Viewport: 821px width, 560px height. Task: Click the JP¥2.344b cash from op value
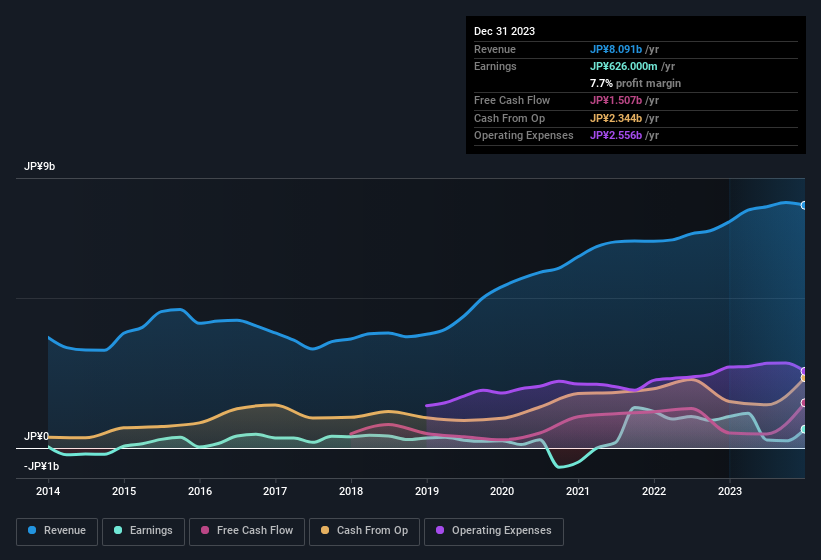(616, 118)
